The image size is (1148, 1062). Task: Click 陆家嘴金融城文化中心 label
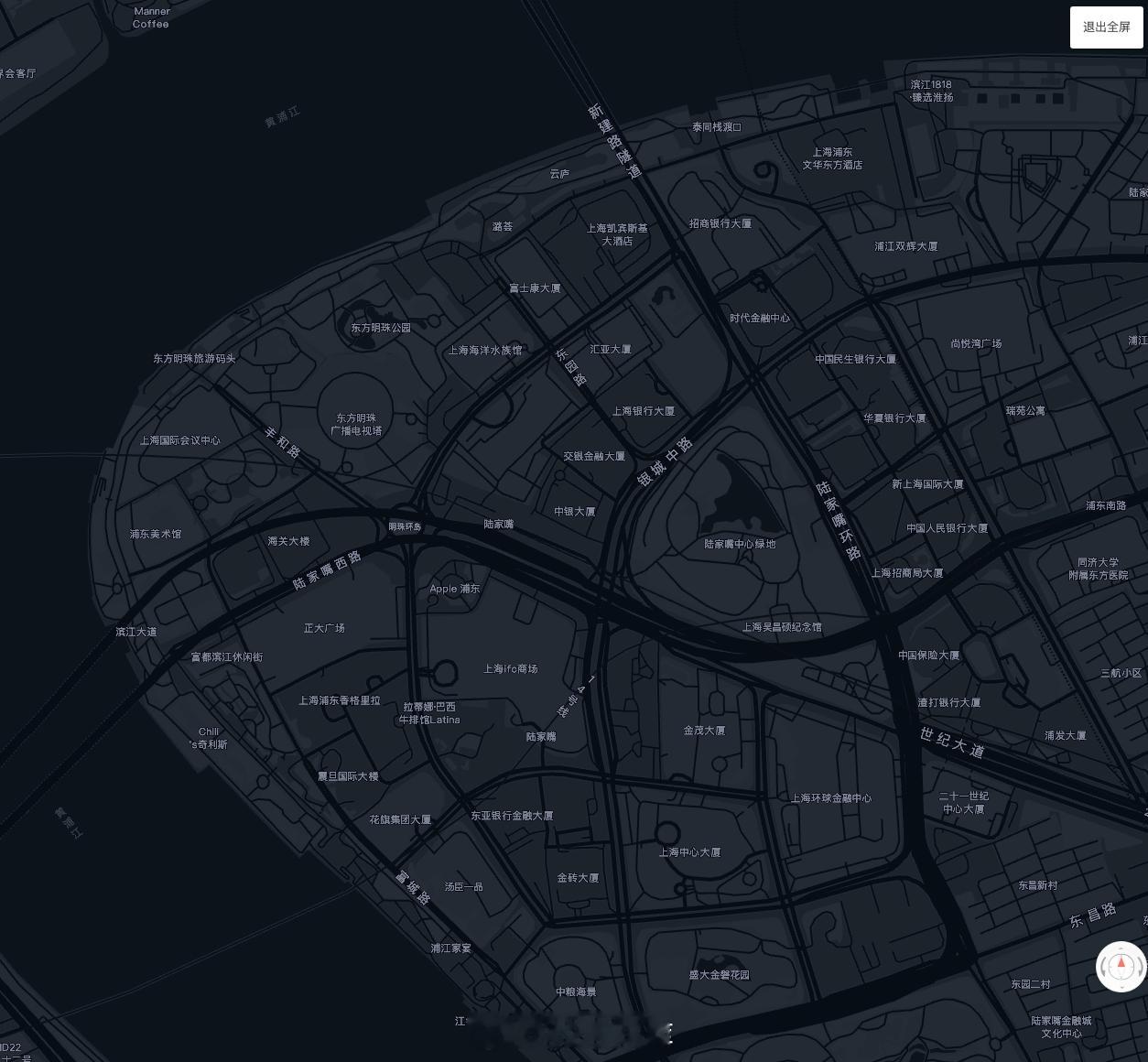pyautogui.click(x=1061, y=1027)
